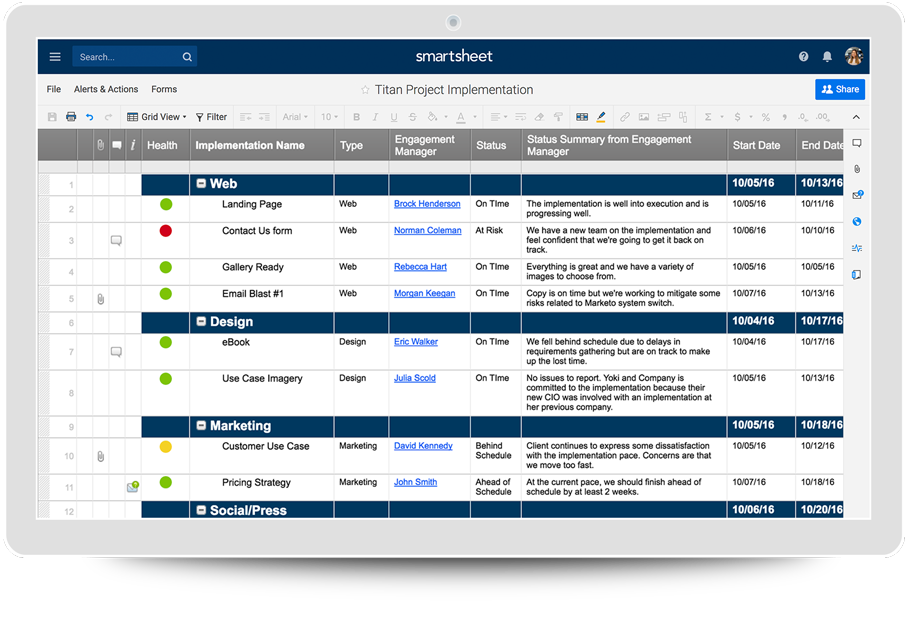This screenshot has width=908, height=640.
Task: Open the comments panel in right sidebar
Action: pos(857,143)
